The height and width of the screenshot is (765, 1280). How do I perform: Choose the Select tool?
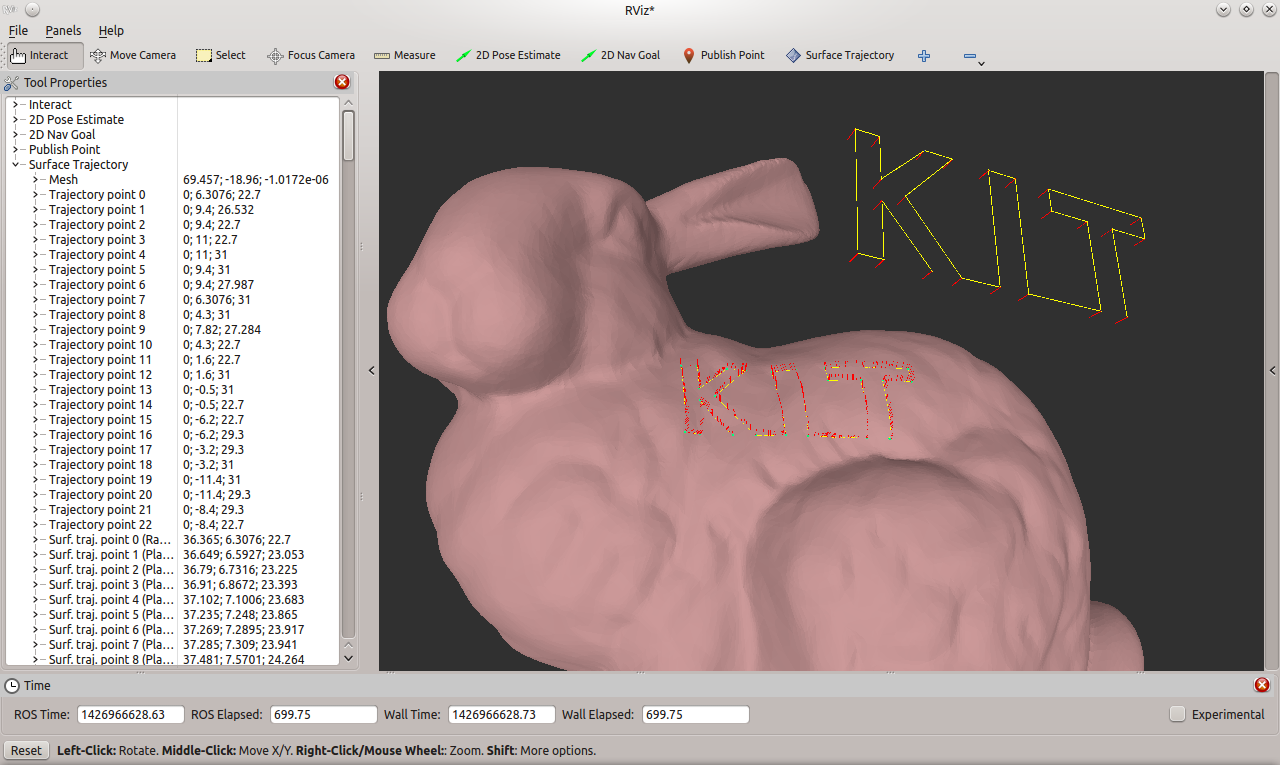point(220,55)
